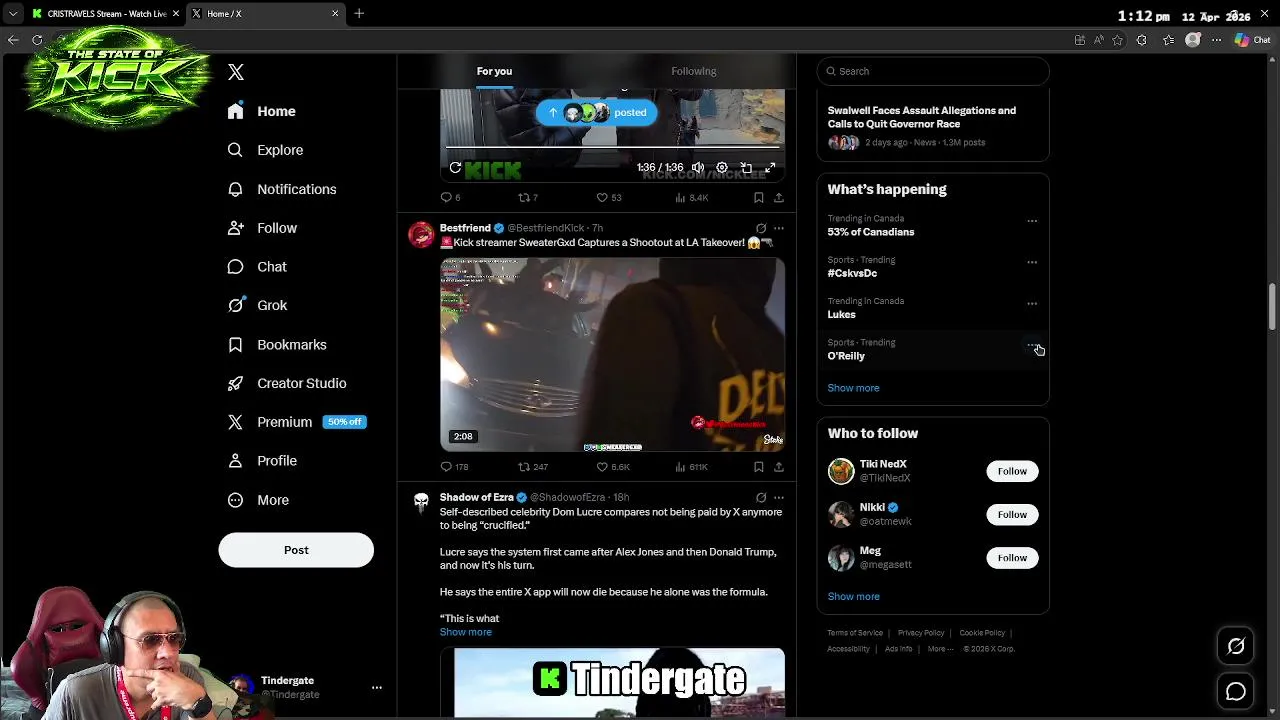
Task: Open Grok floating button at bottom right
Action: tap(1236, 647)
